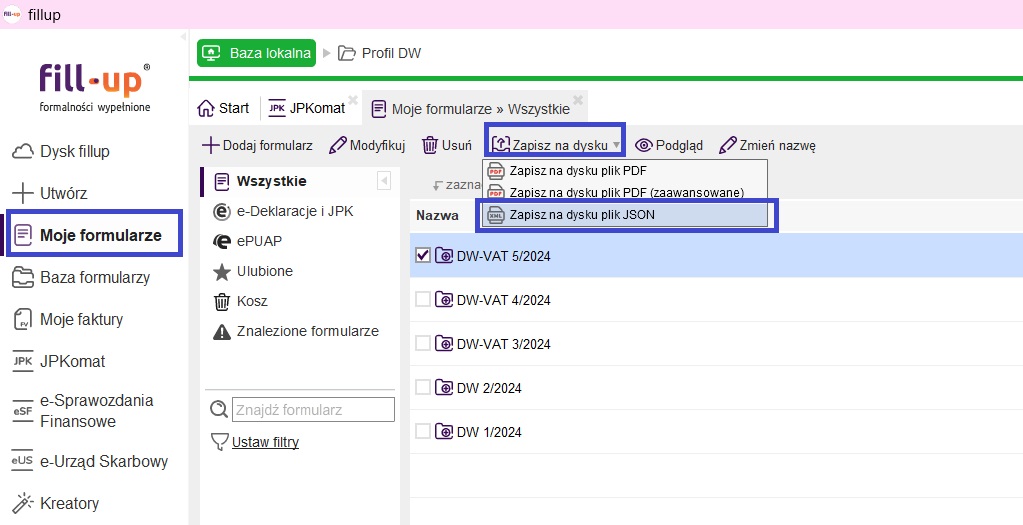Viewport: 1023px width, 525px height.
Task: Click the Utwórz plus item
Action: click(x=50, y=193)
